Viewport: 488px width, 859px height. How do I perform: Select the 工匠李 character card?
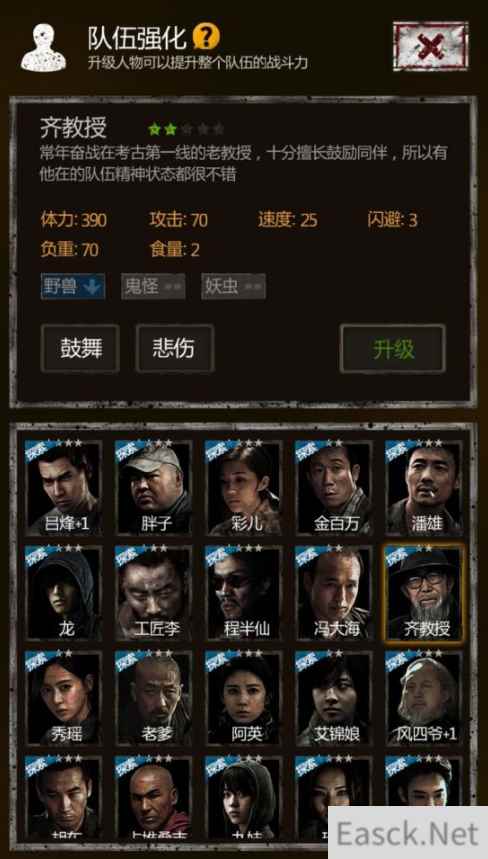154,593
